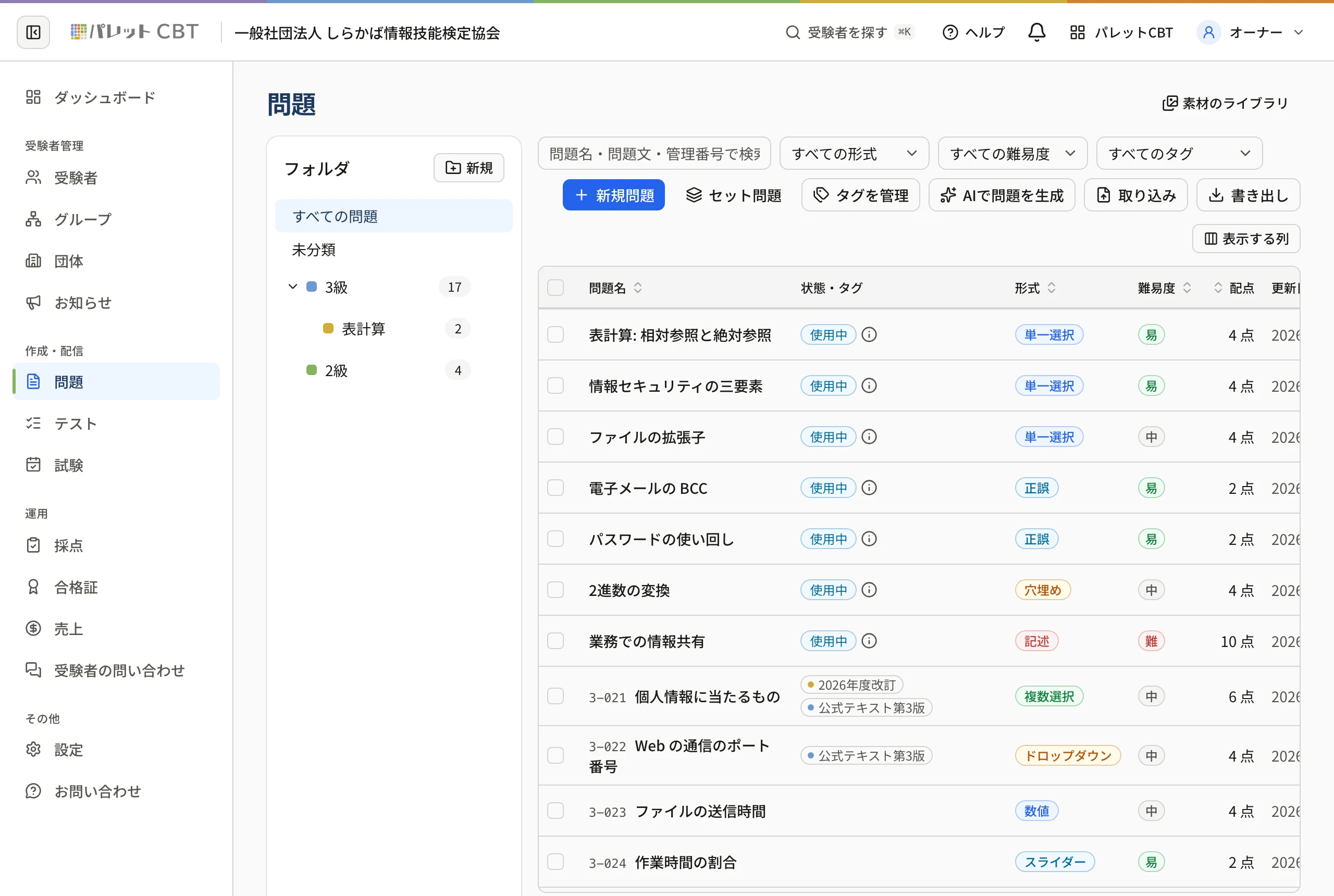Open the すべてのタグ tag dropdown

[1179, 153]
